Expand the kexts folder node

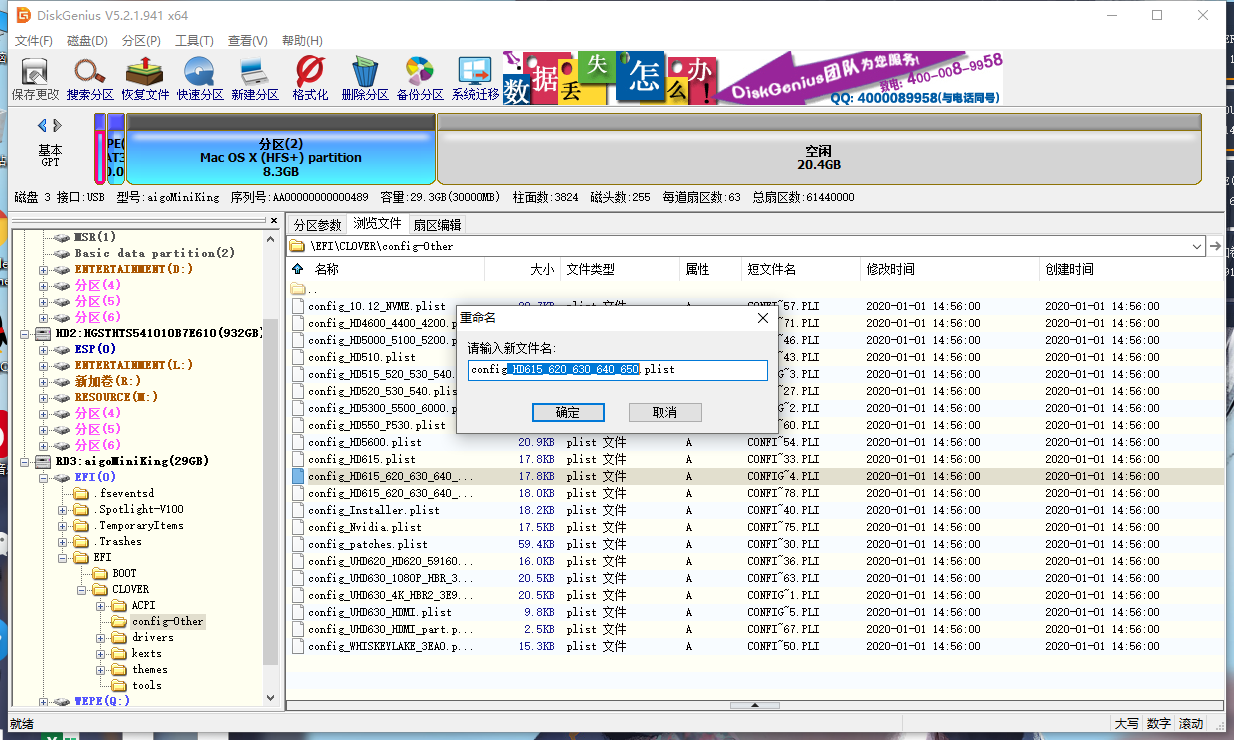[x=100, y=653]
